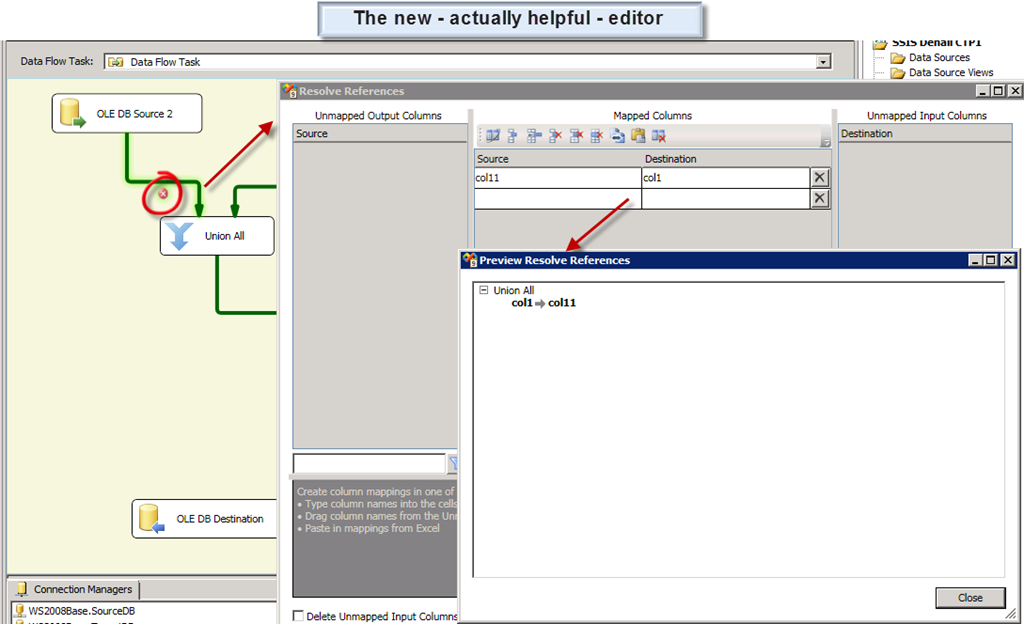Toggle Delete Unmapped Input Columns checkbox
The height and width of the screenshot is (624, 1024).
tap(298, 616)
